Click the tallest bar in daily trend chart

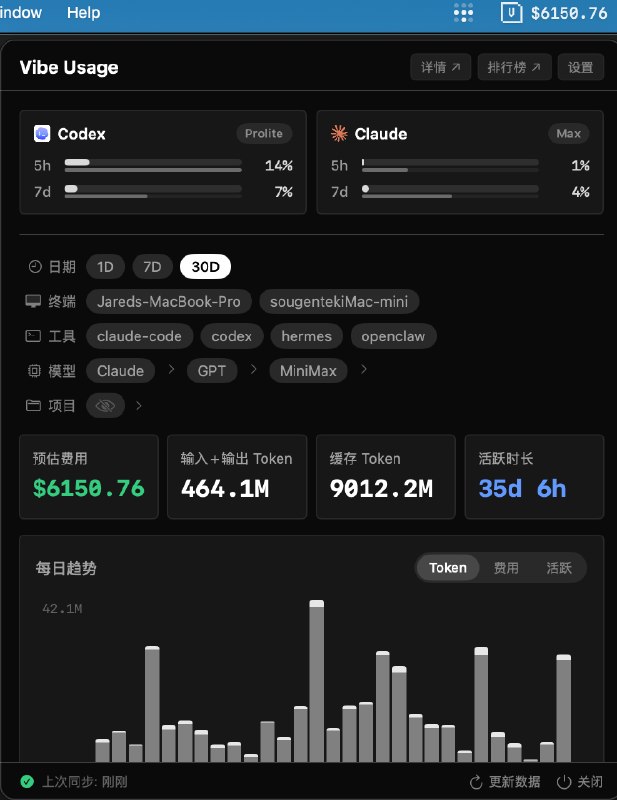click(316, 681)
